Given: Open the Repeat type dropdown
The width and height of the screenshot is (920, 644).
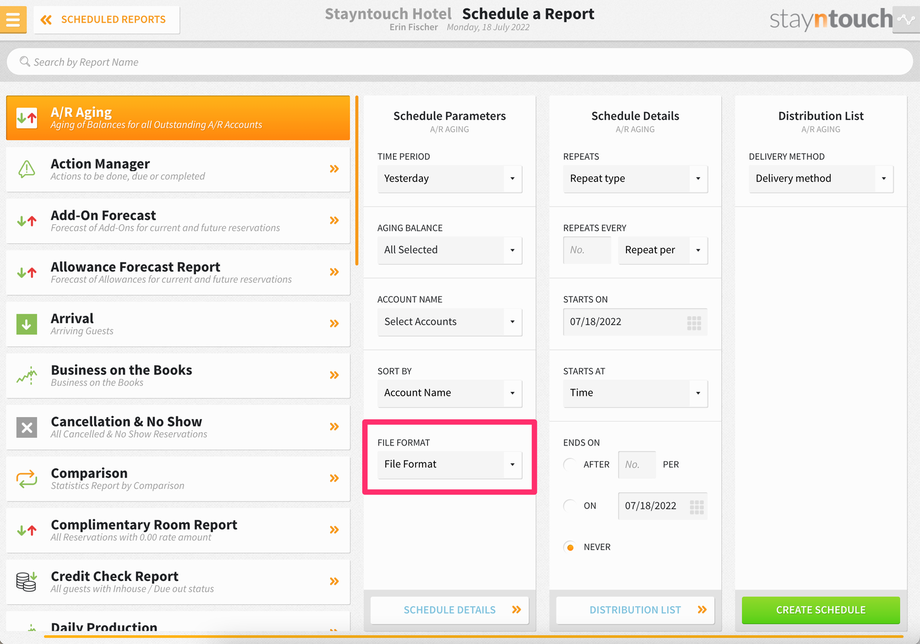Looking at the screenshot, I should (x=635, y=179).
